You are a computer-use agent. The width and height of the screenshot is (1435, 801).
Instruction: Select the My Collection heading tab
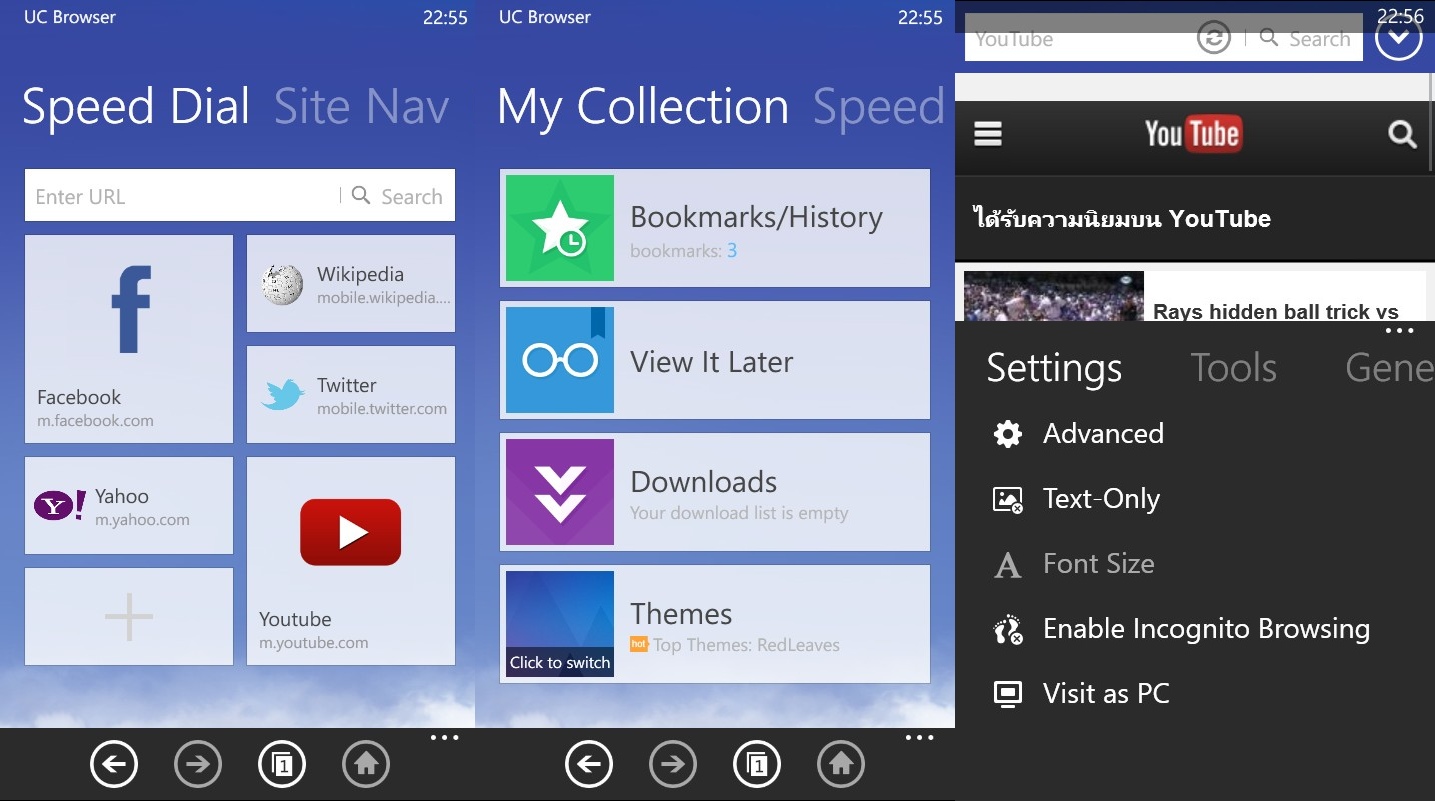click(x=643, y=107)
